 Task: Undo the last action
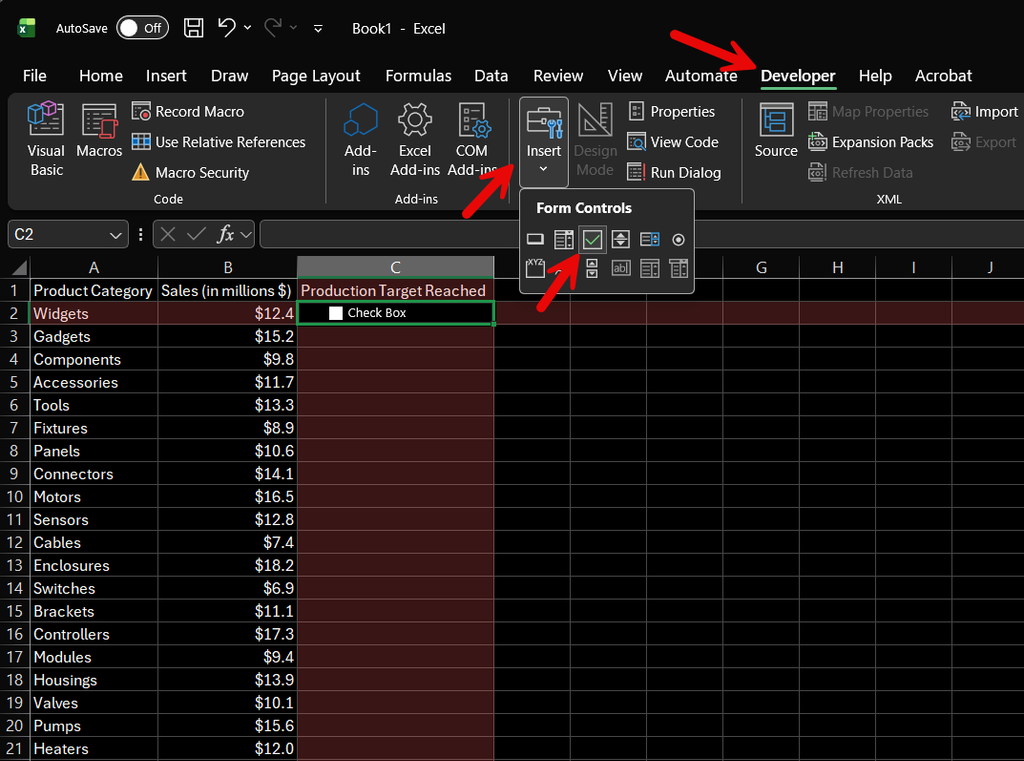[x=226, y=28]
